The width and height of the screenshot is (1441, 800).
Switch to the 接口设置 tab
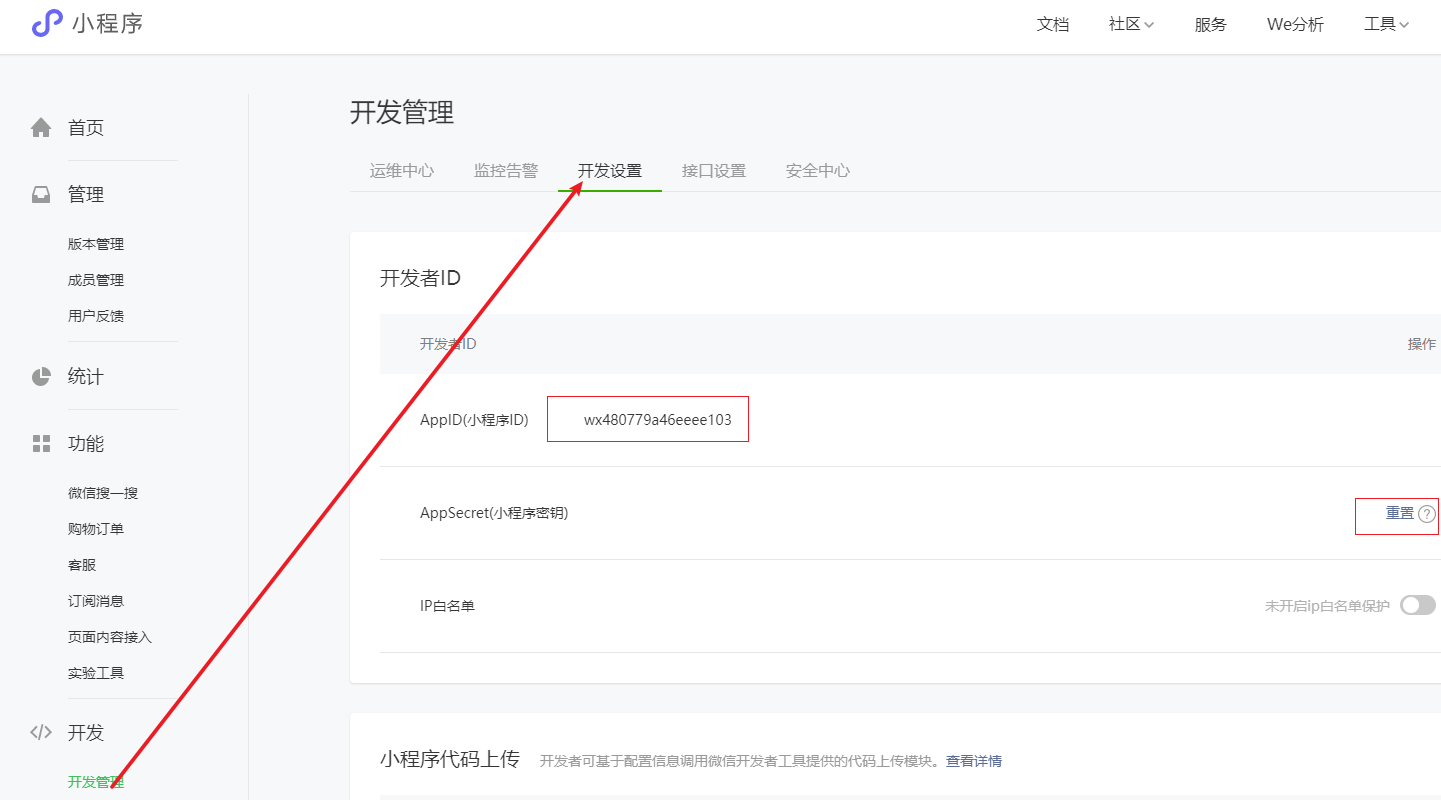point(714,171)
